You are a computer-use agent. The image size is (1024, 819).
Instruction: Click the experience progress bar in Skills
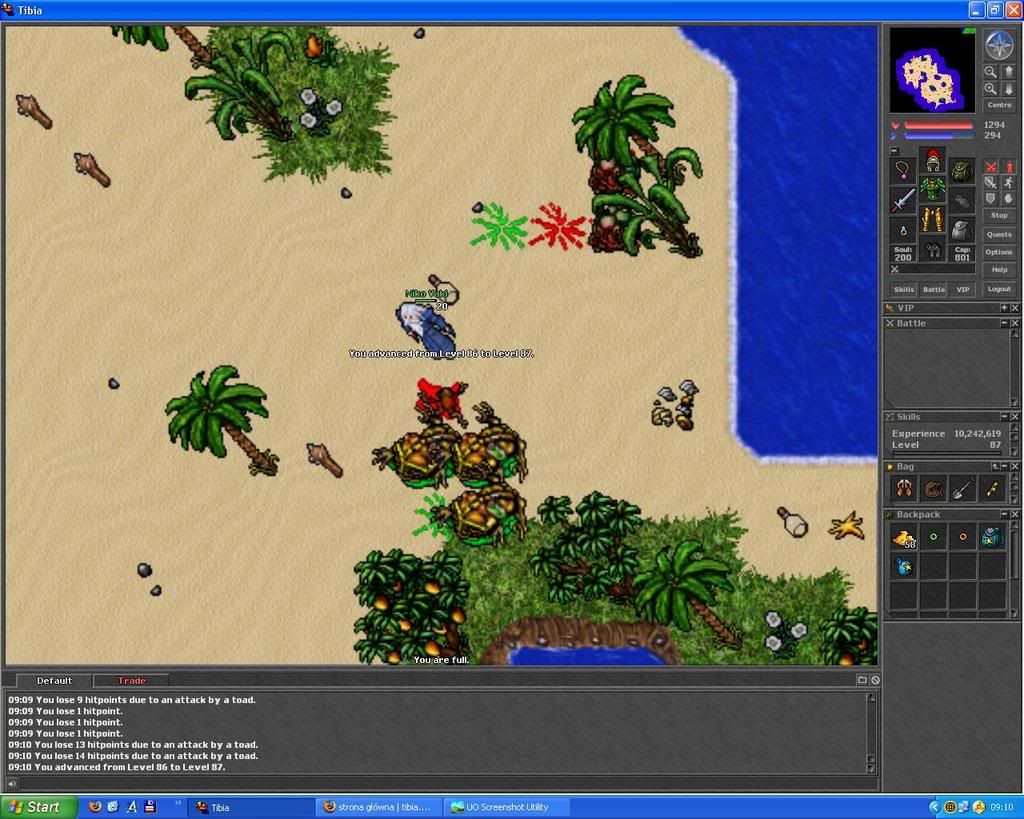pyautogui.click(x=947, y=453)
